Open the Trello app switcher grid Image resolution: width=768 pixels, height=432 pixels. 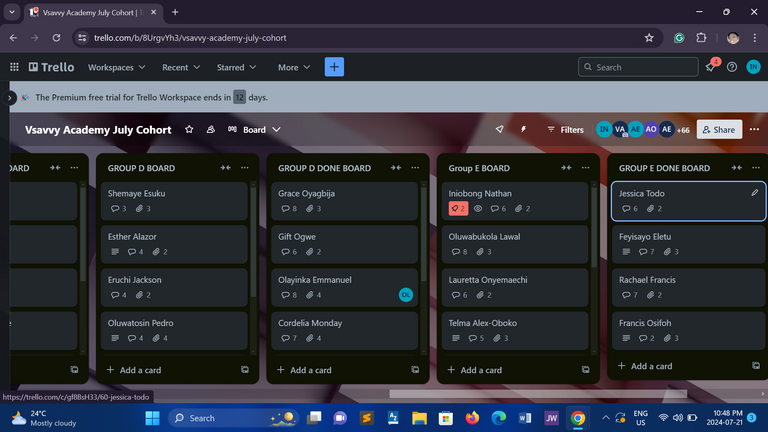(14, 67)
